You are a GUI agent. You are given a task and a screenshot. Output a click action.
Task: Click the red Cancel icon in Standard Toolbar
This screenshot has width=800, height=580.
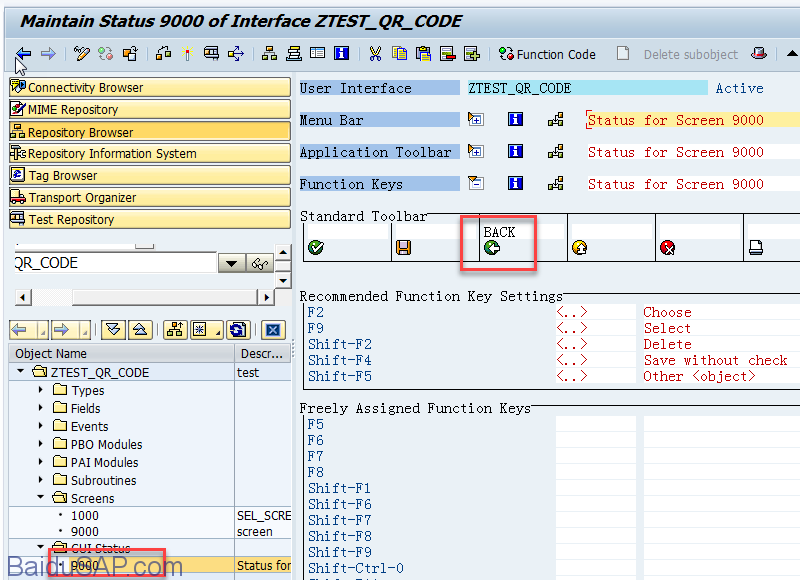pyautogui.click(x=667, y=248)
